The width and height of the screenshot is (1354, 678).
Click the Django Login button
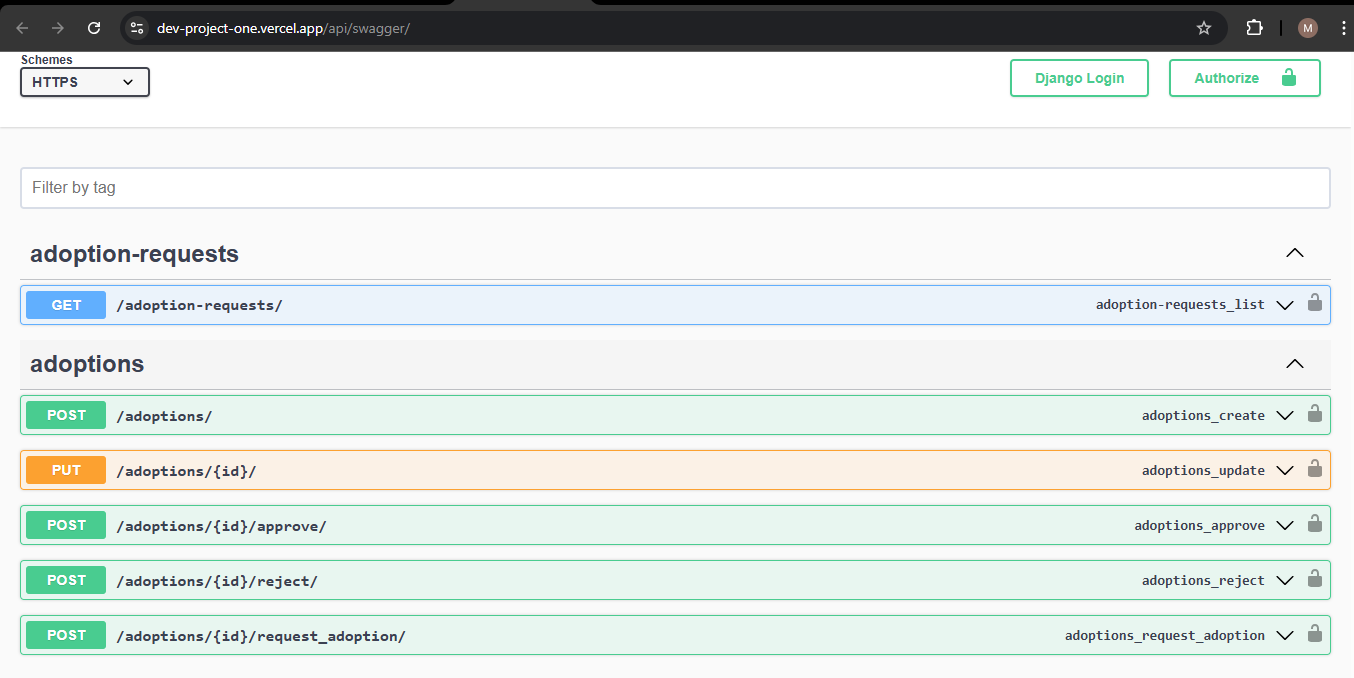[1079, 77]
